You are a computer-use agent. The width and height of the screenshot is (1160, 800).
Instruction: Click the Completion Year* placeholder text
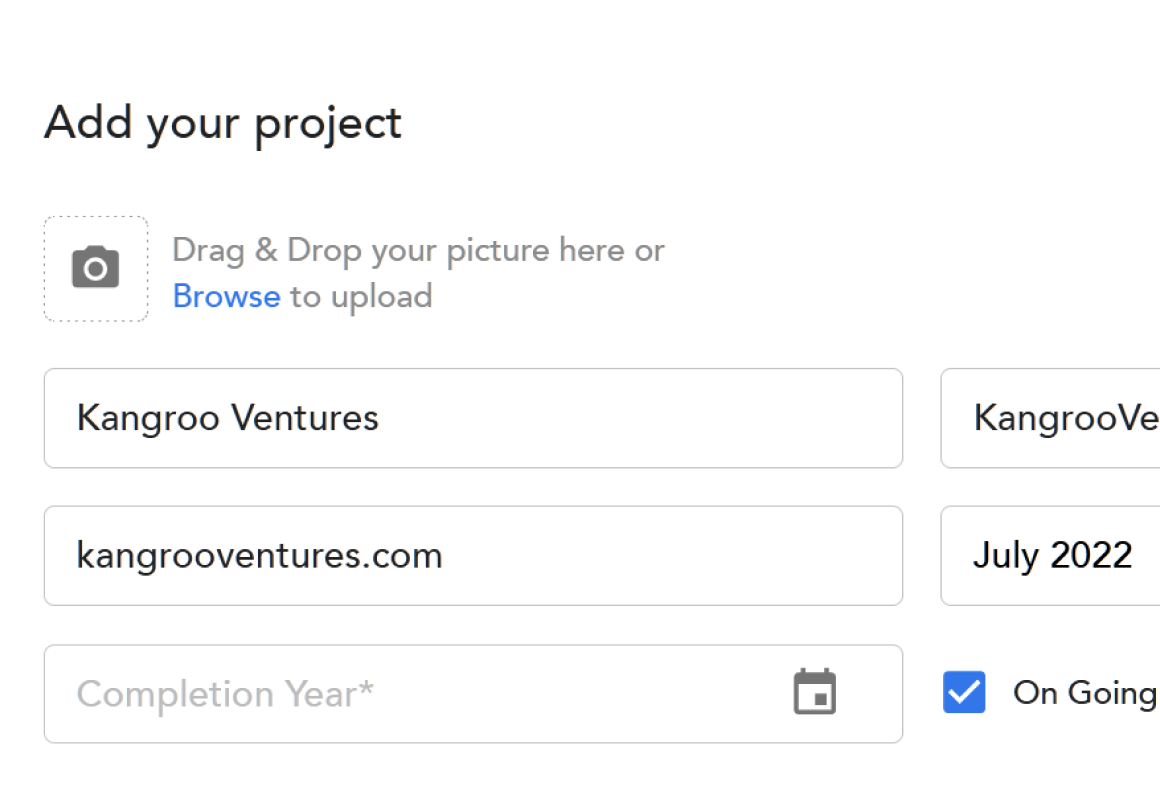pyautogui.click(x=225, y=694)
